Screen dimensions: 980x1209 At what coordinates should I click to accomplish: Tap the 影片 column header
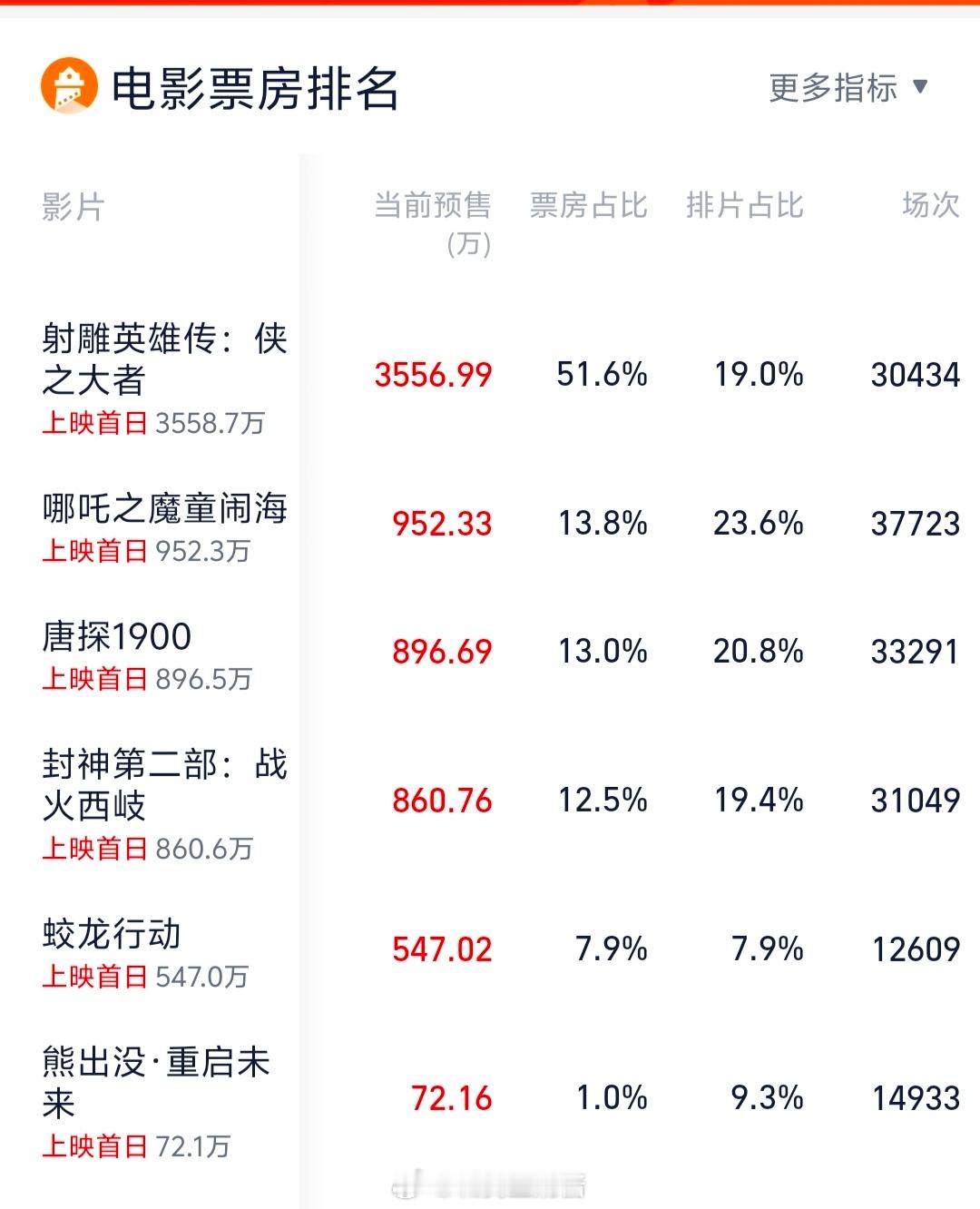[73, 207]
